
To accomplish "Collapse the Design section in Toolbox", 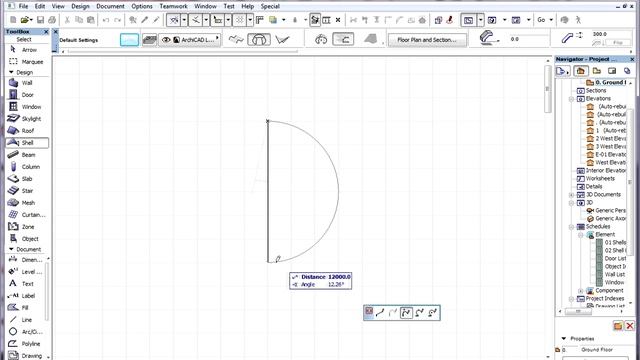I will pyautogui.click(x=11, y=72).
